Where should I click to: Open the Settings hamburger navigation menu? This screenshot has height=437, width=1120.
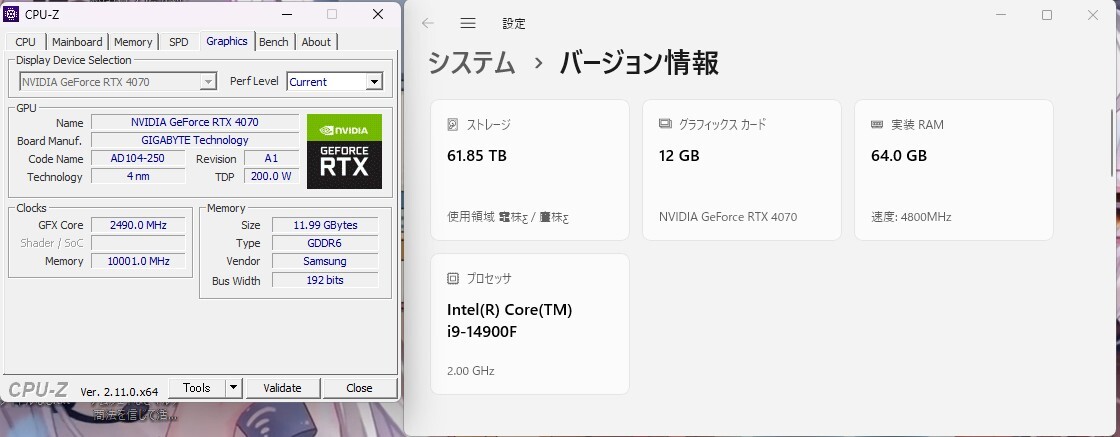[468, 23]
